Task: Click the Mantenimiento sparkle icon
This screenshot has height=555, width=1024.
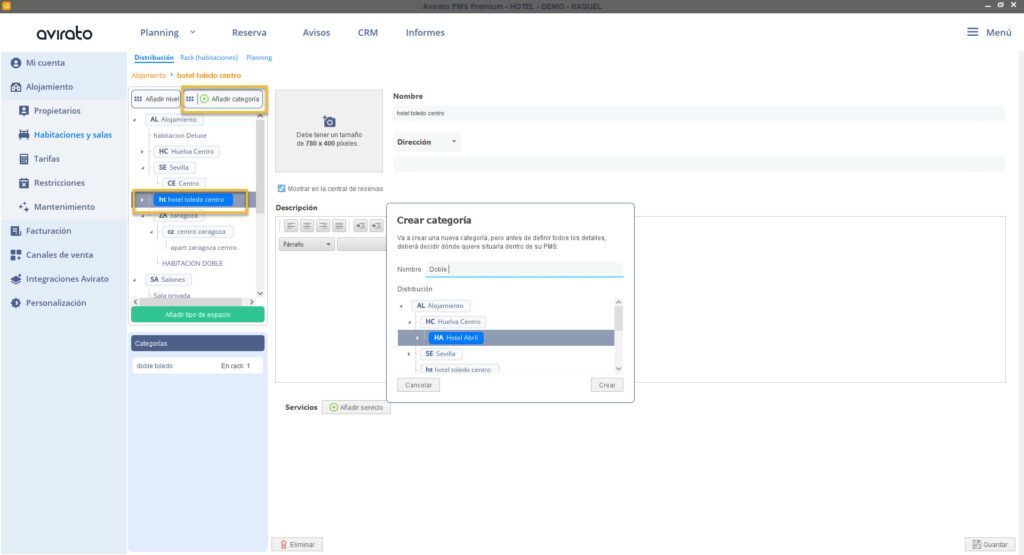Action: pyautogui.click(x=24, y=207)
